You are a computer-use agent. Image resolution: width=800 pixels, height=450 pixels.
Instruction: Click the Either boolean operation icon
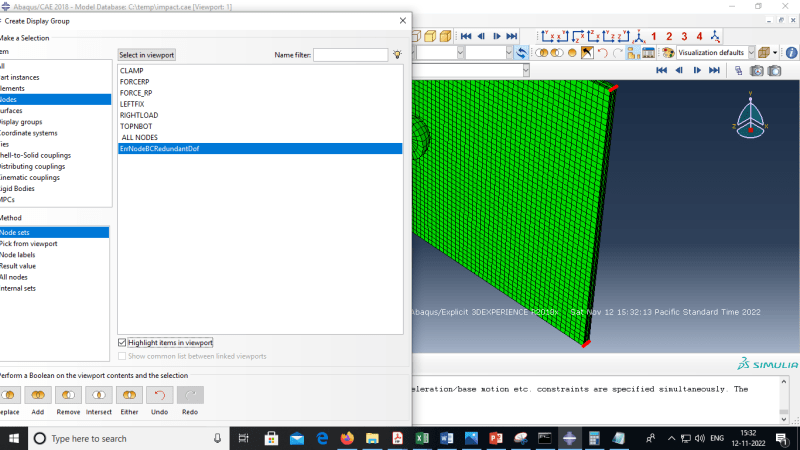pyautogui.click(x=129, y=395)
